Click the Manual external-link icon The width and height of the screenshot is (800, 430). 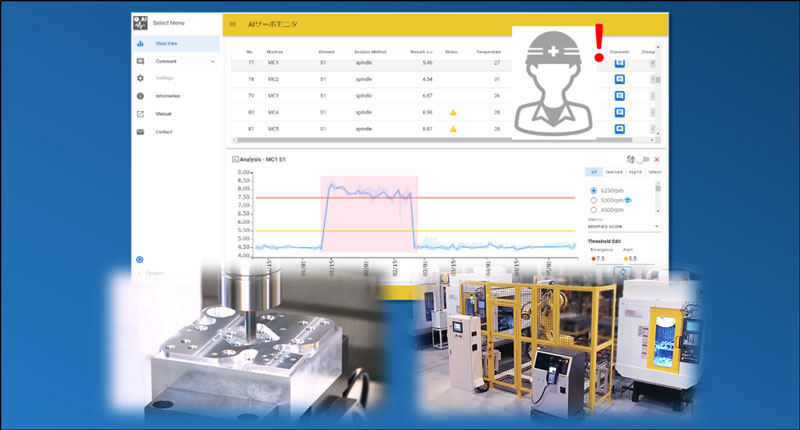tap(140, 114)
